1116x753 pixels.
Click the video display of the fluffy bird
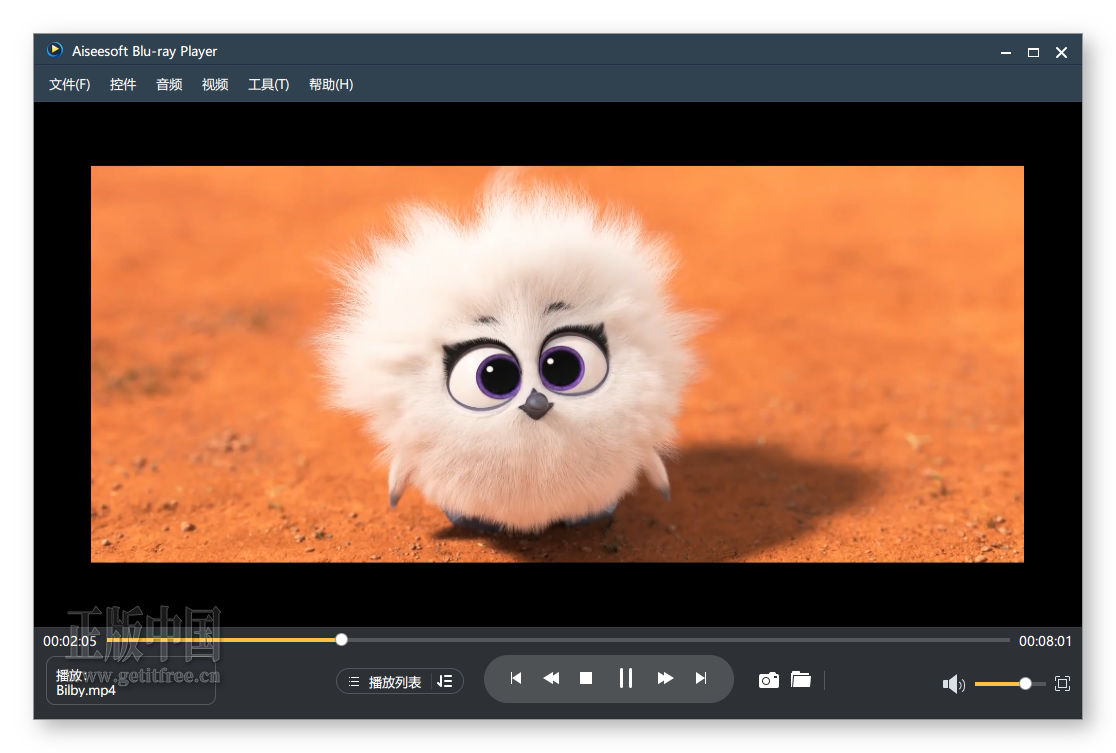pos(557,364)
